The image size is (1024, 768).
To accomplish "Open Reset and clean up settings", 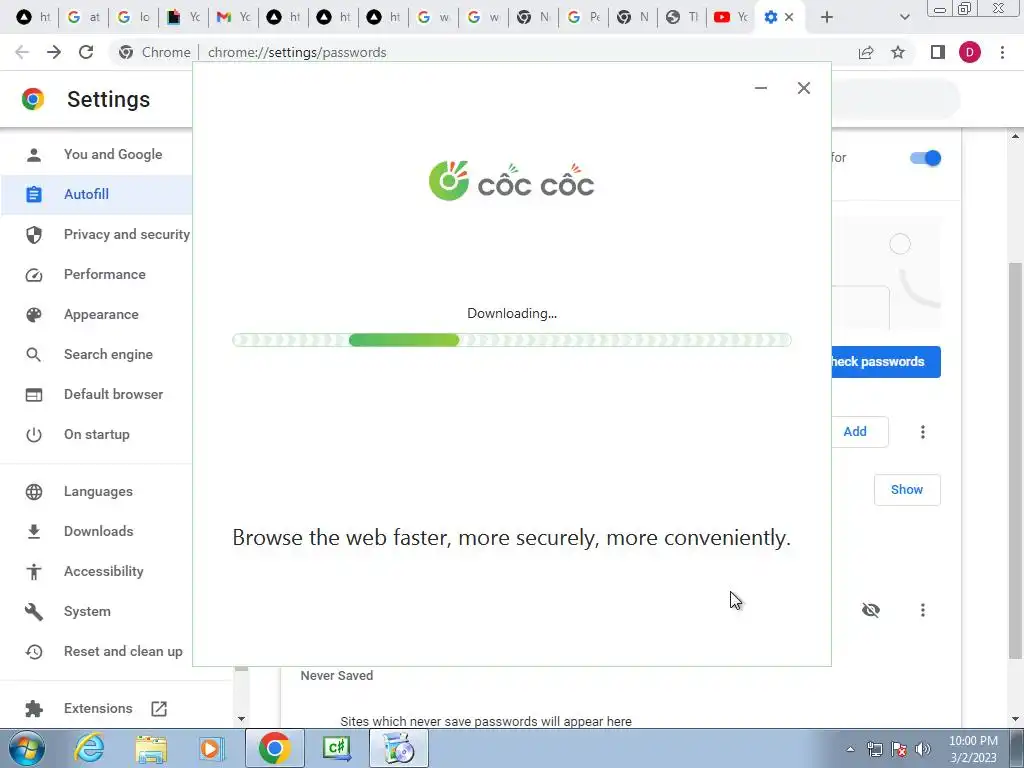I will click(123, 651).
